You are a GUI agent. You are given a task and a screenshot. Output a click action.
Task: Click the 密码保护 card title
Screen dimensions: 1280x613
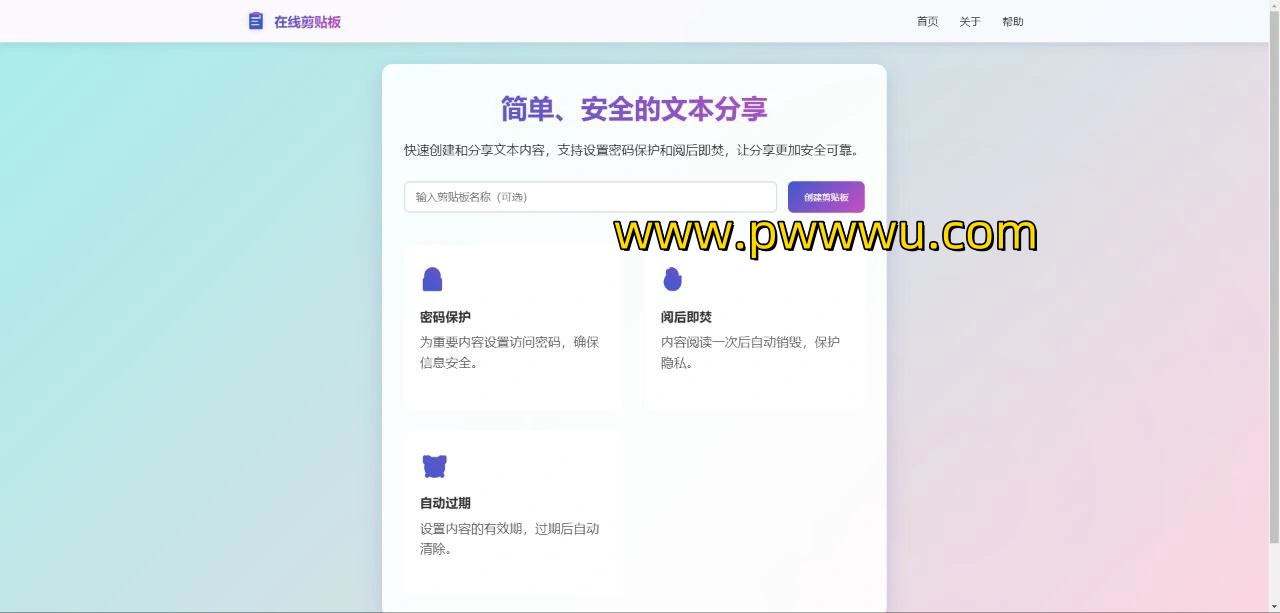point(445,317)
